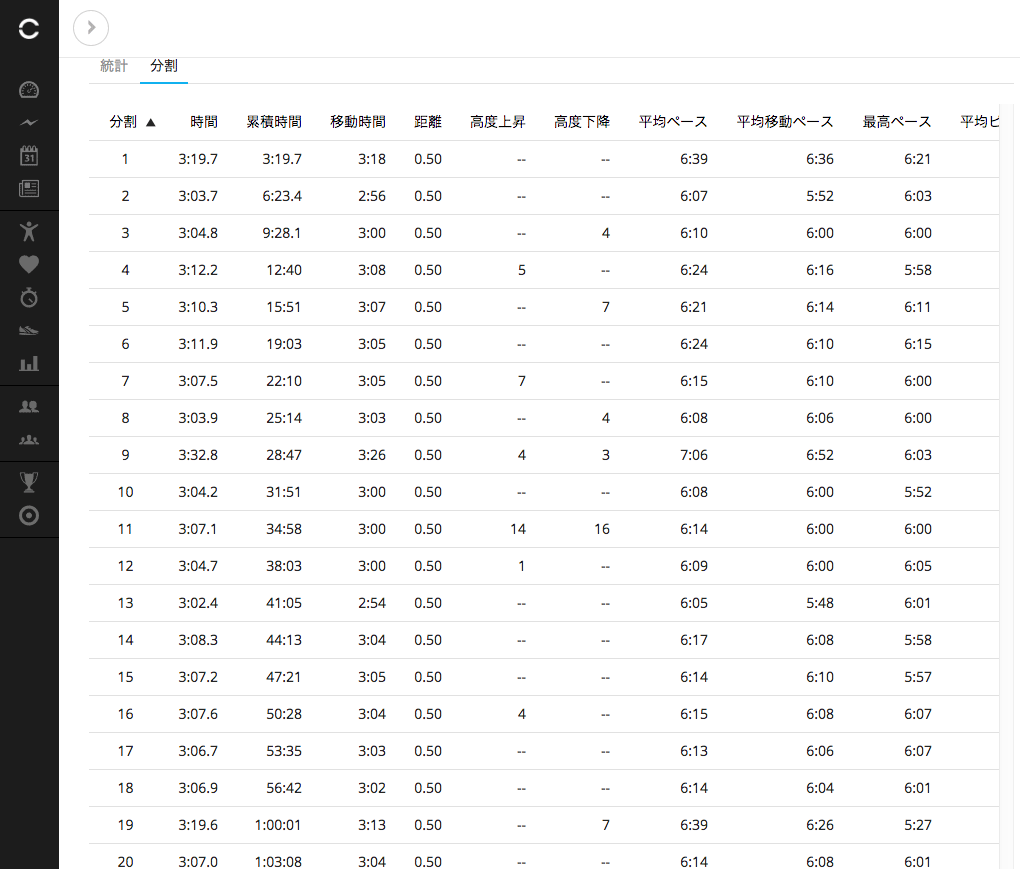
Task: Click the 累積時間 column header
Action: (x=274, y=122)
